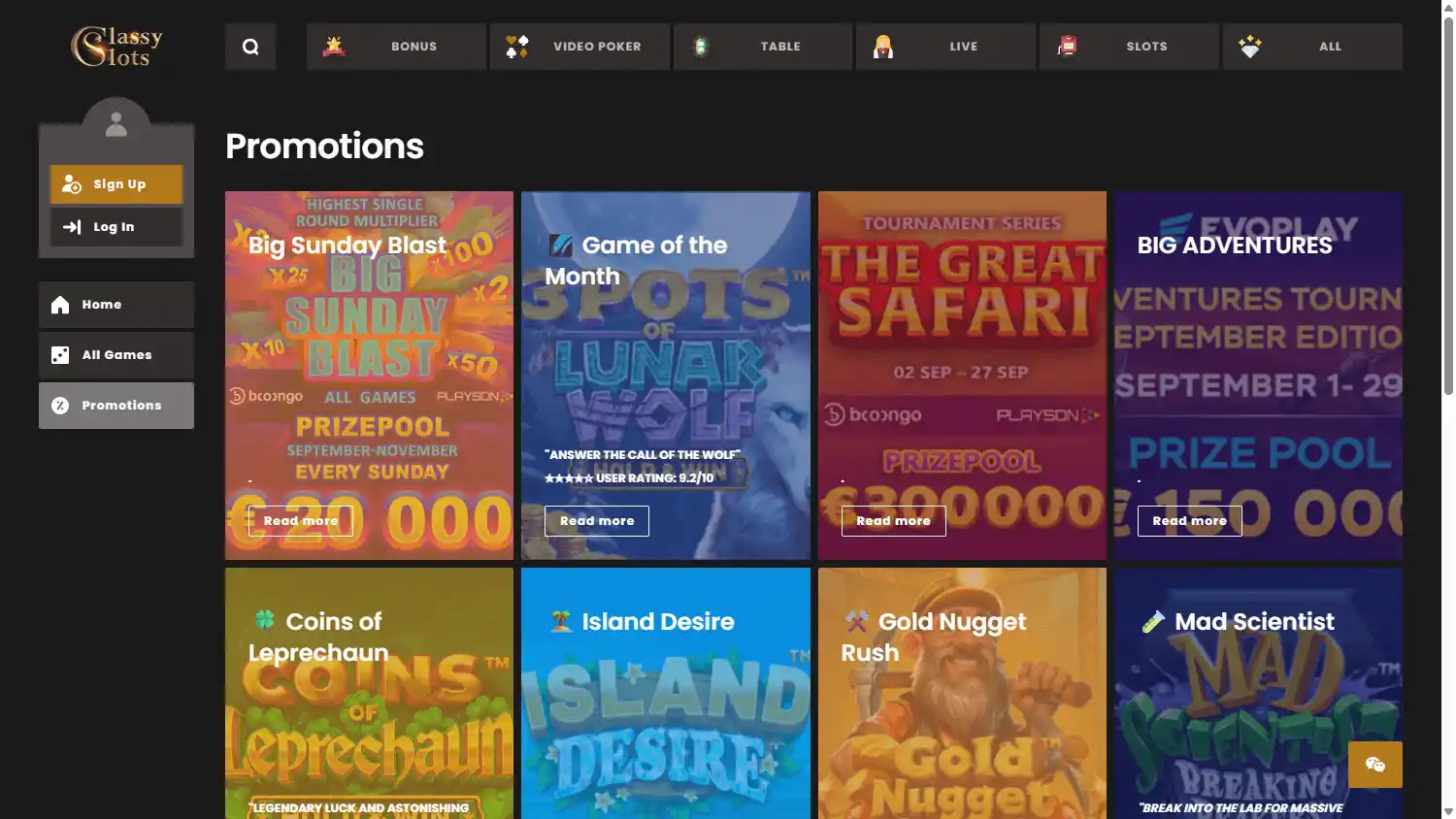This screenshot has width=1456, height=819.
Task: Click the Classy Slots logo
Action: (x=116, y=47)
